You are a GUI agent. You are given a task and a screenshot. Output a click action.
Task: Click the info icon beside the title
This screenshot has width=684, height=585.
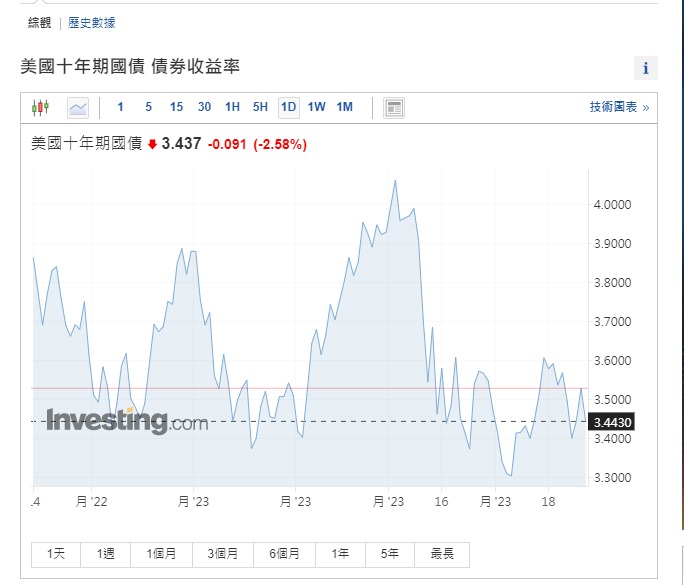point(646,68)
